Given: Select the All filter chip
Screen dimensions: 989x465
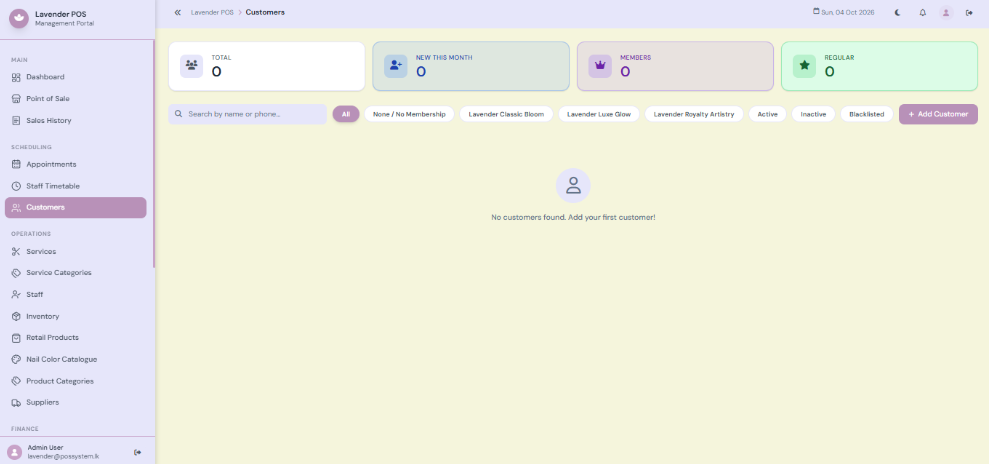Looking at the screenshot, I should tap(346, 114).
